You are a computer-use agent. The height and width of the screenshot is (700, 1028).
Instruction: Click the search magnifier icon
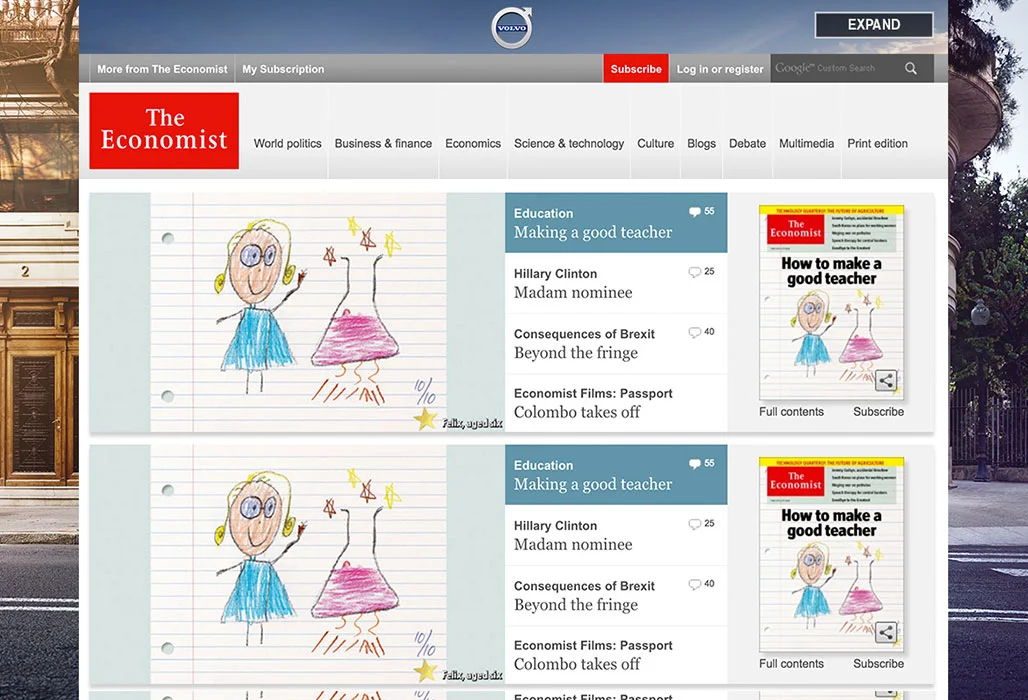911,68
